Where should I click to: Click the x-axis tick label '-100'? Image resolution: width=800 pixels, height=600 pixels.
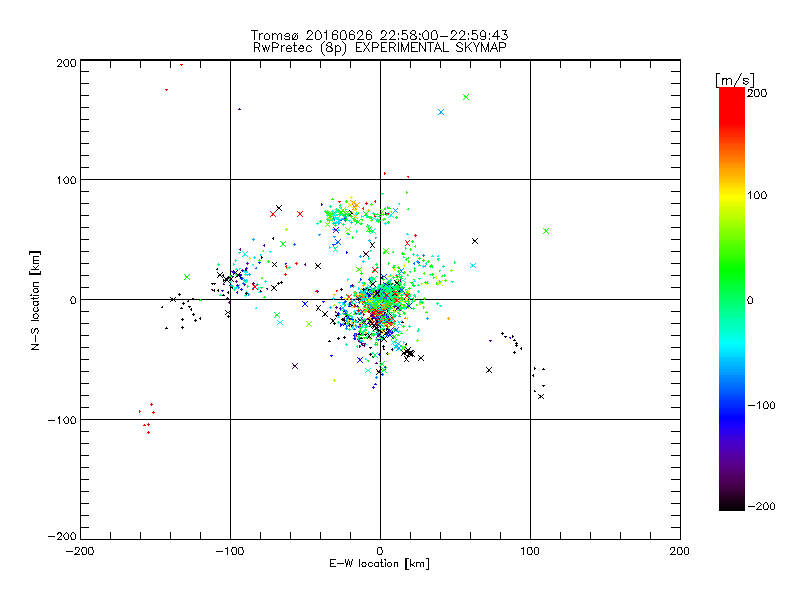(x=230, y=551)
